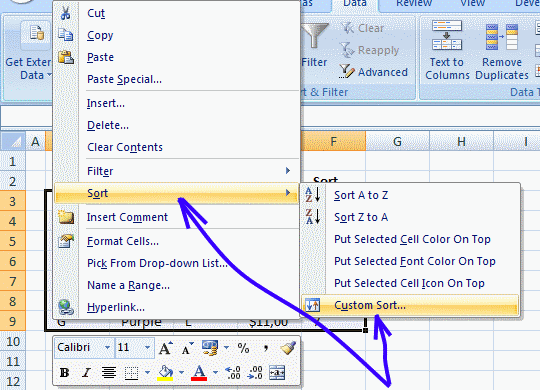Select Put Selected Cell Icon On Top
Viewport: 540px width, 390px height.
coord(409,283)
